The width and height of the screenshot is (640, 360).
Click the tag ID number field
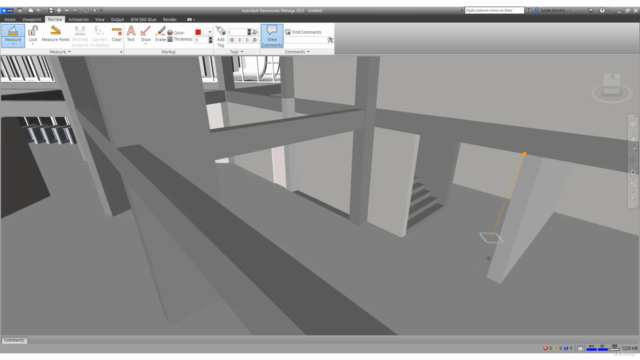click(x=237, y=32)
